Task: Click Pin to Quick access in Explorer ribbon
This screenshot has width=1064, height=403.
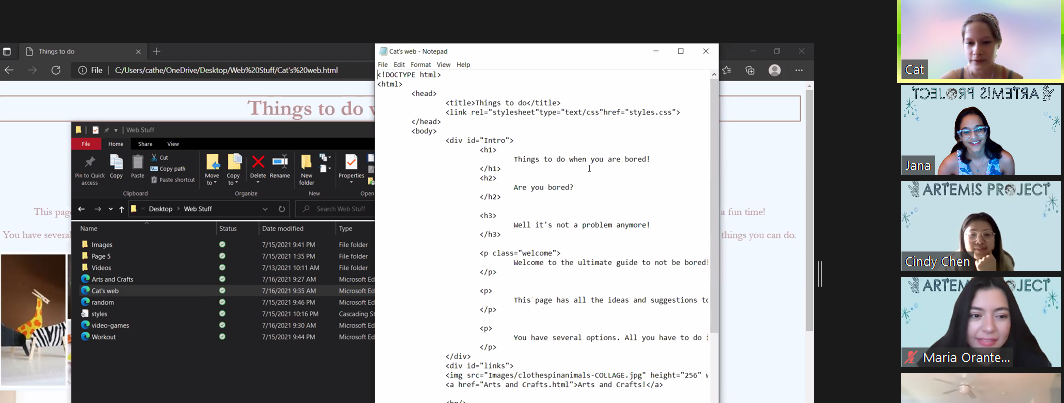Action: point(89,168)
